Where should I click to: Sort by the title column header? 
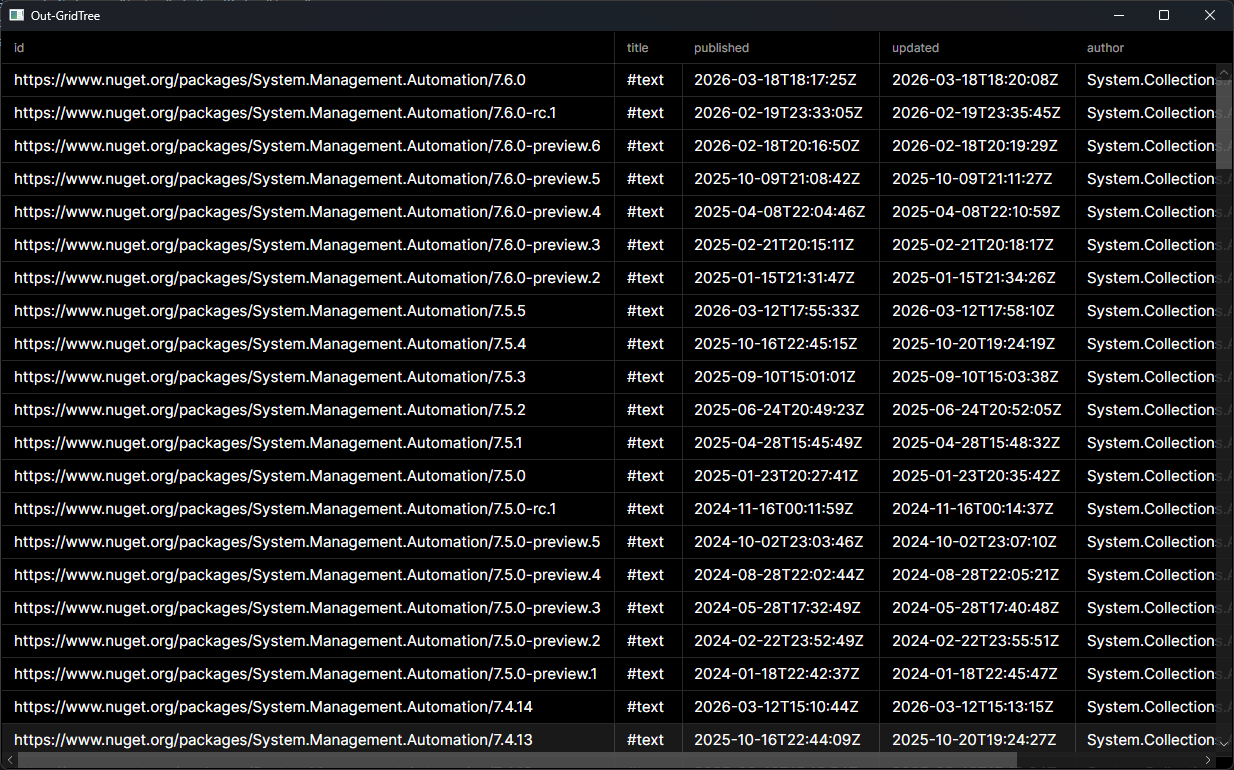(648, 47)
